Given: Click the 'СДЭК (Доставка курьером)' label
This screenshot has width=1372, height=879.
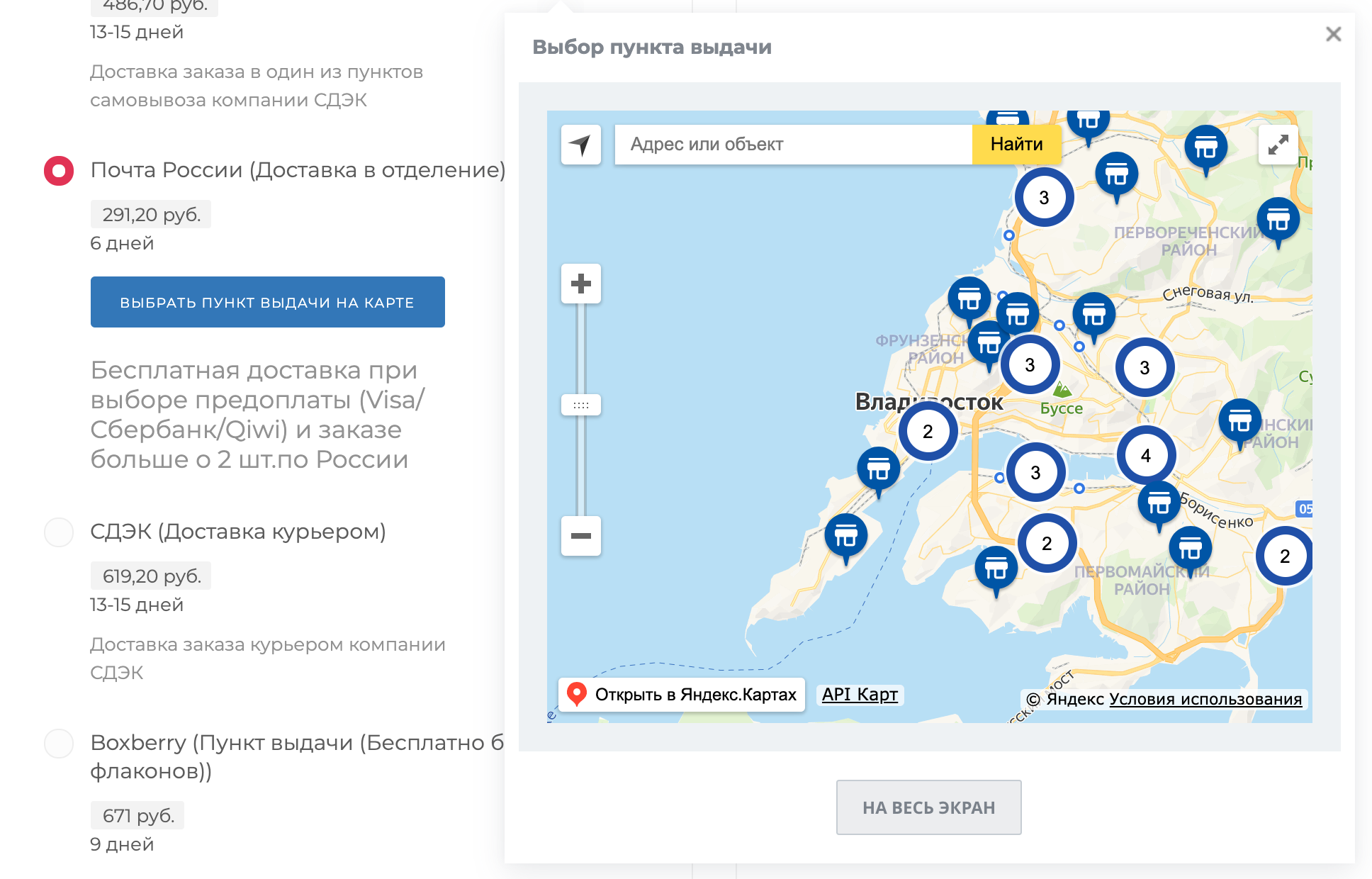Looking at the screenshot, I should [238, 532].
